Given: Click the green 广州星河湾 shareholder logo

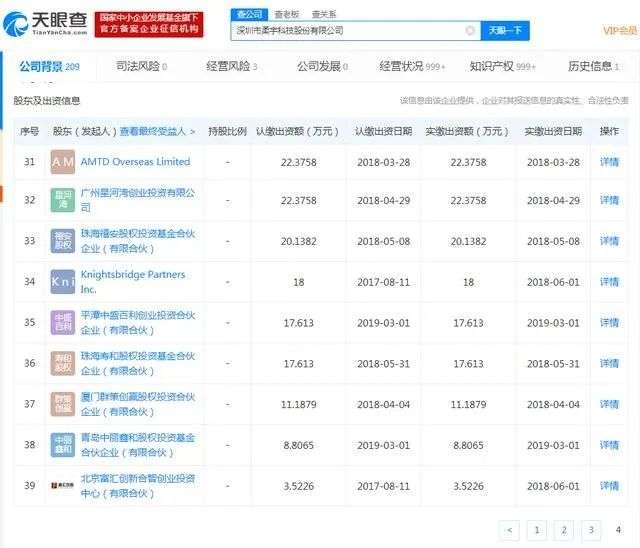Looking at the screenshot, I should pos(63,200).
